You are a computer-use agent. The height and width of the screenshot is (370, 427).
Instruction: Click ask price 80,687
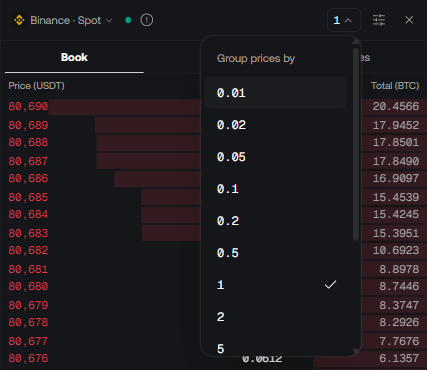pyautogui.click(x=28, y=161)
